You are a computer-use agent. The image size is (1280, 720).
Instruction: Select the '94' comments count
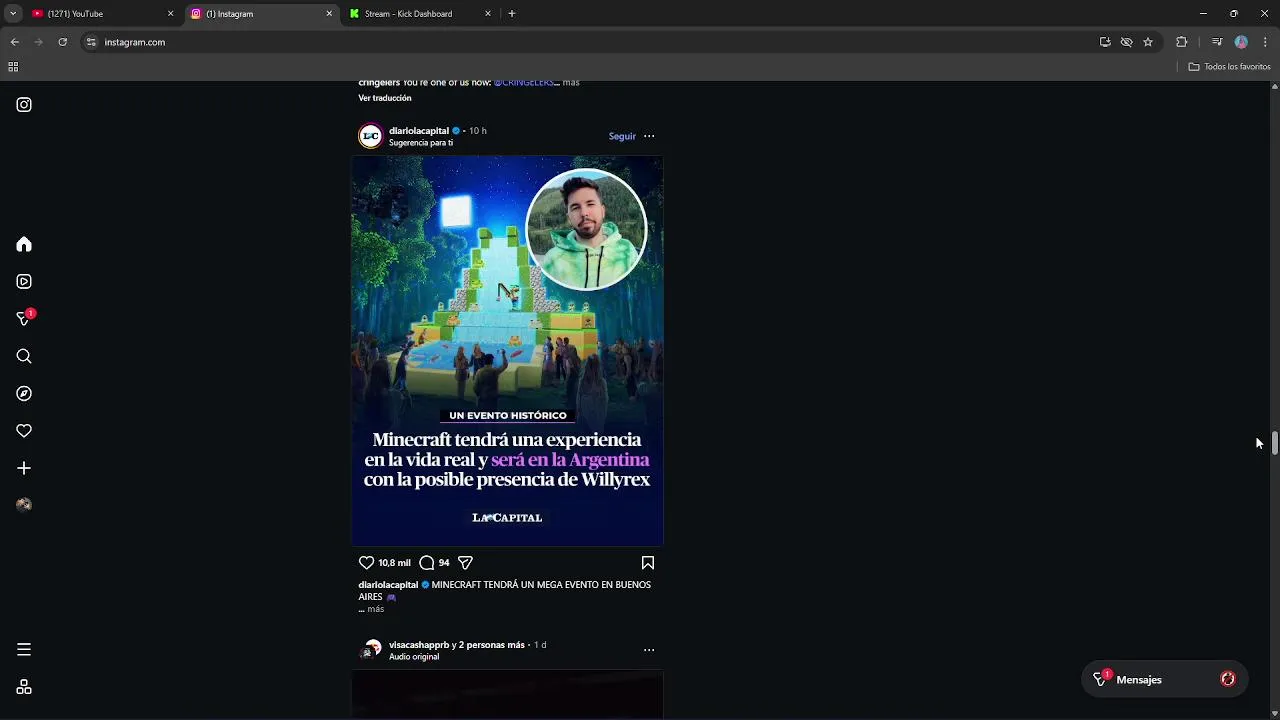[444, 563]
